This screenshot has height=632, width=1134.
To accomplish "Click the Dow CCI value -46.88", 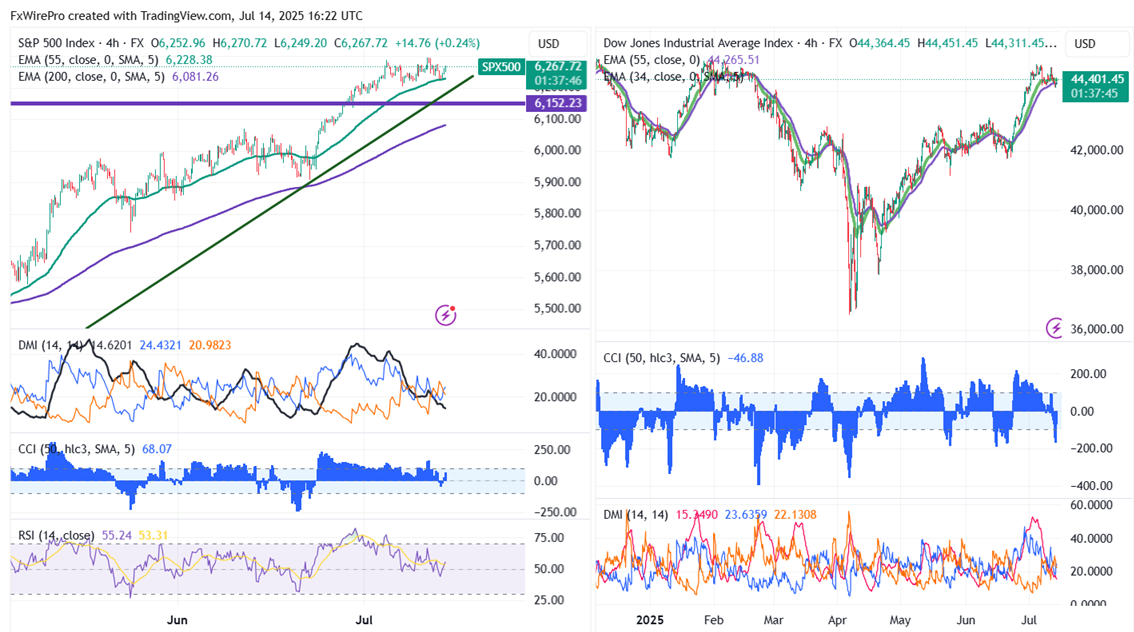I will point(745,358).
